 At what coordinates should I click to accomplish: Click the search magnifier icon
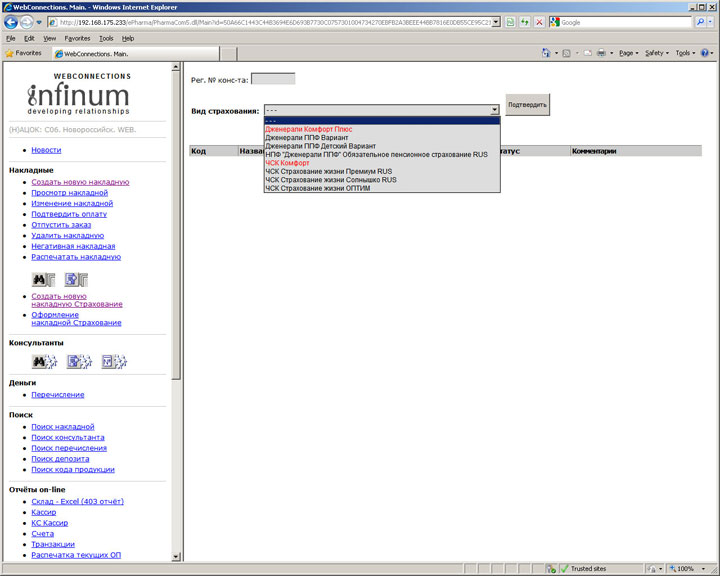pos(700,22)
